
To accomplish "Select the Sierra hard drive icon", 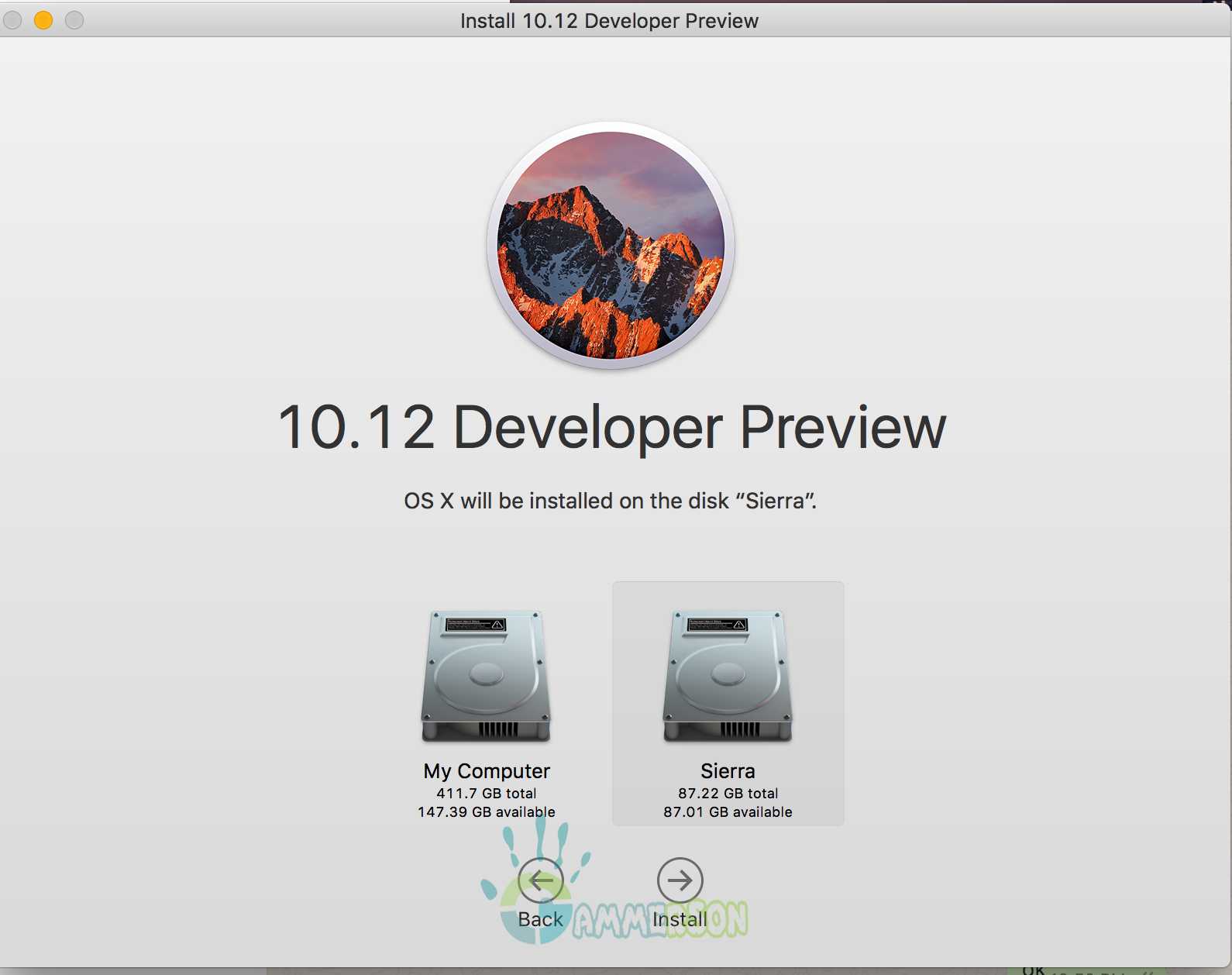I will click(728, 675).
